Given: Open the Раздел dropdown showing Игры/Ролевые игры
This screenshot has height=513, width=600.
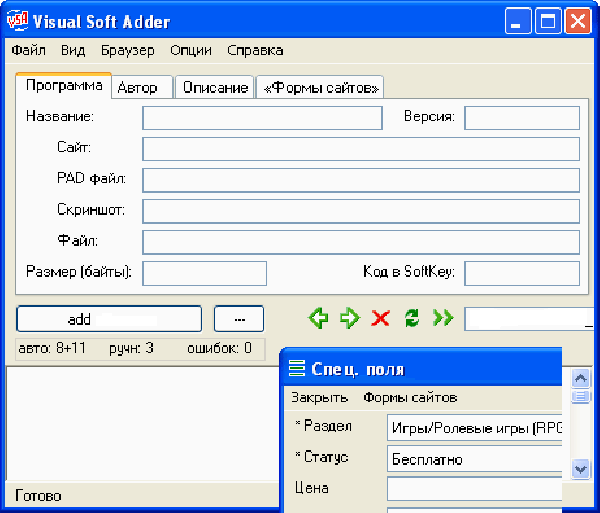Looking at the screenshot, I should click(x=474, y=427).
